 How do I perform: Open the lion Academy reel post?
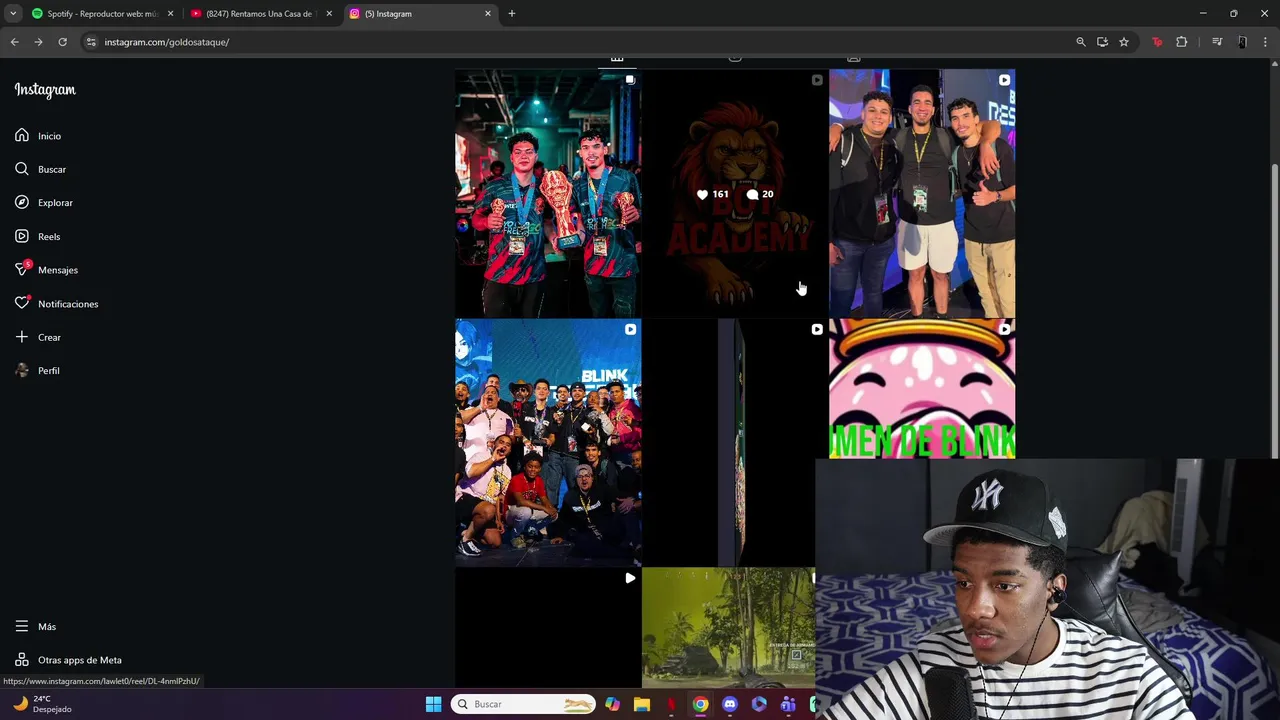[735, 193]
